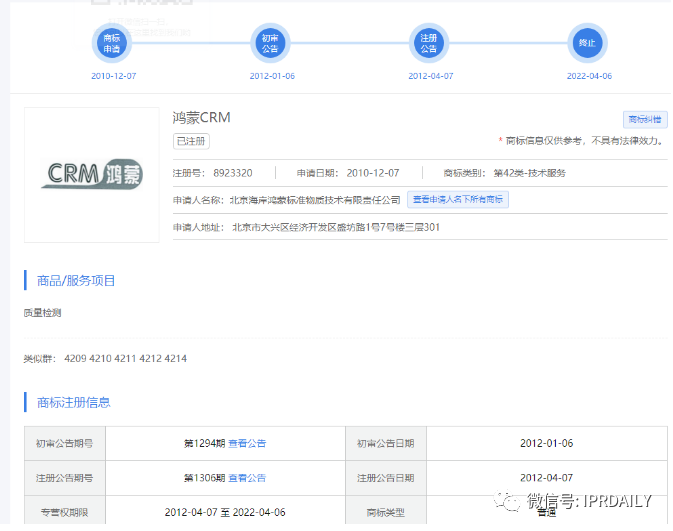Image resolution: width=673 pixels, height=531 pixels.
Task: Click the 商标纠错 button
Action: coord(645,119)
